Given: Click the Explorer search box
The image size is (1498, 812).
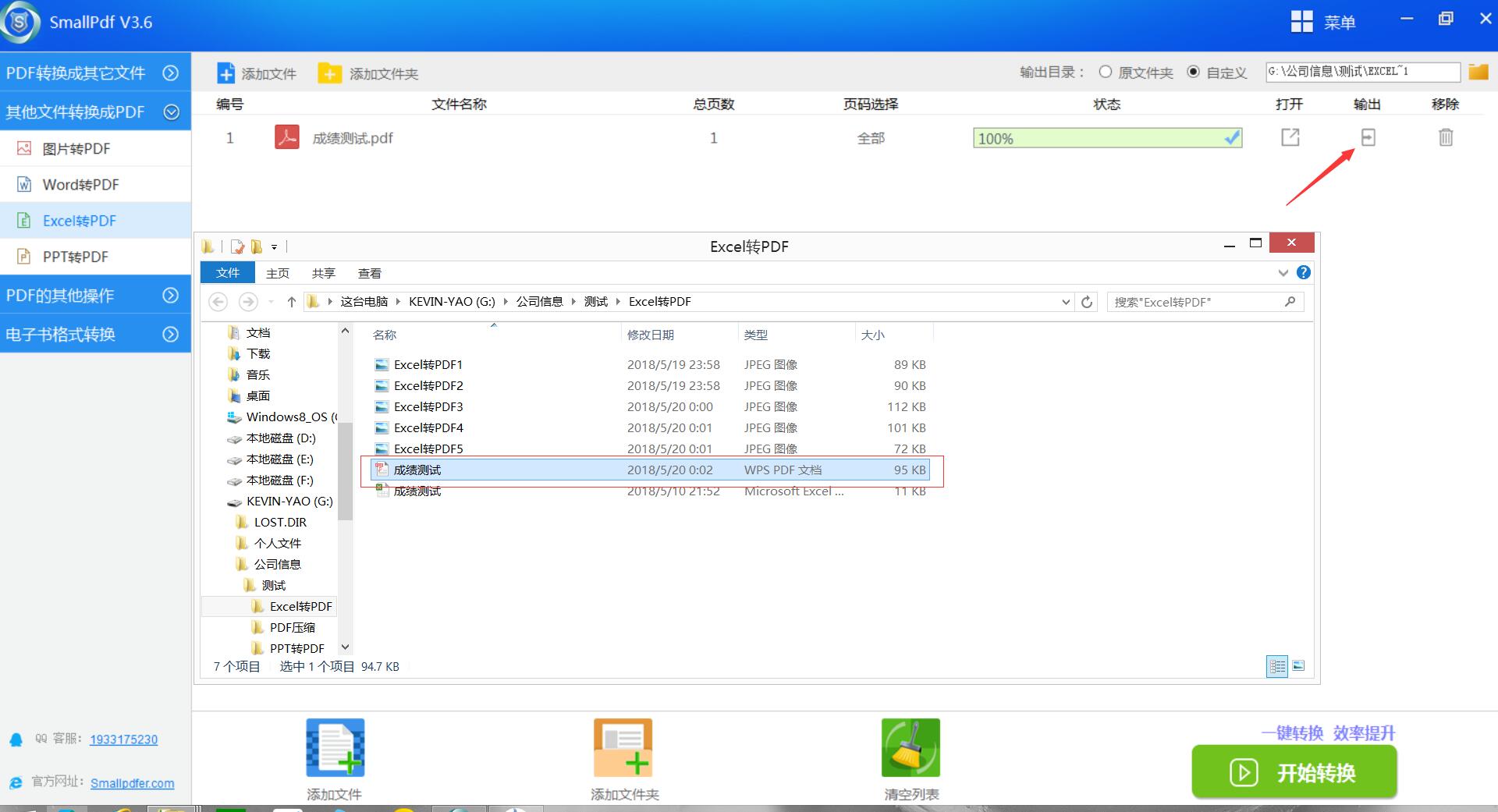Looking at the screenshot, I should coord(1205,302).
